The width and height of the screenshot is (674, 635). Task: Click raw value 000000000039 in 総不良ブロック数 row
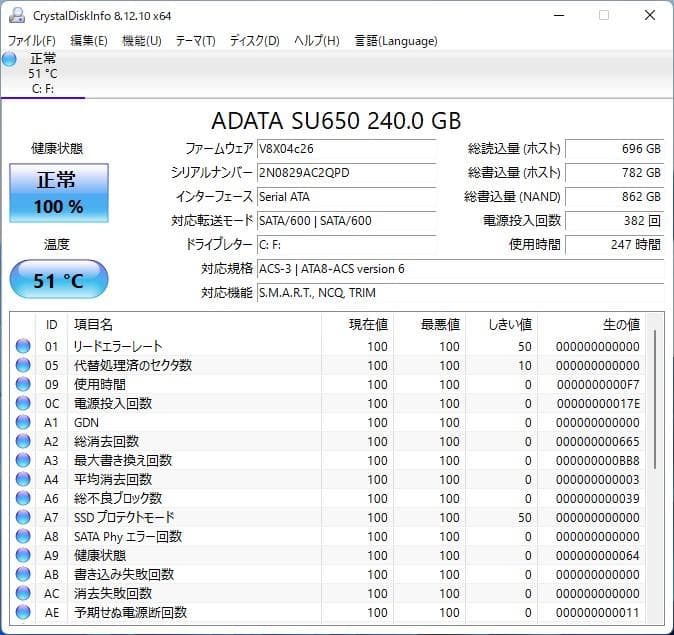coord(598,498)
